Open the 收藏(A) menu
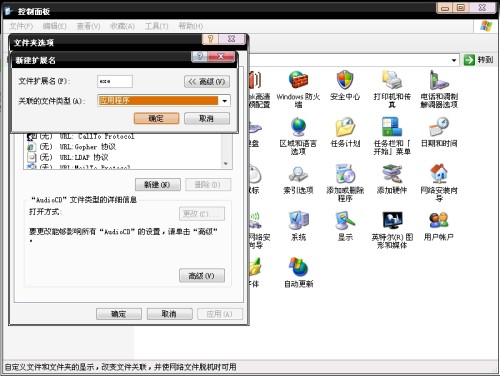Viewport: 500px width, 376px height. (122, 26)
